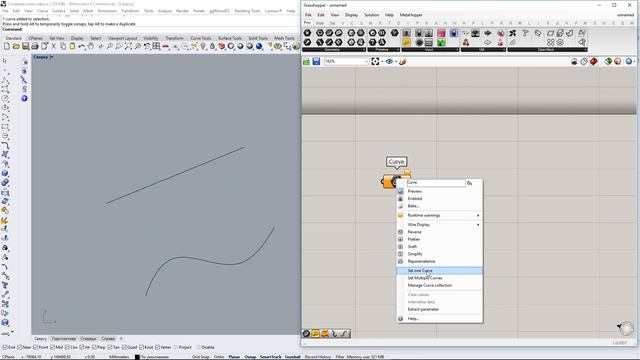Screen dimensions: 640x360
Task: Click the blue rendered sphere icon in Rhino toolbar
Action: coord(259,47)
